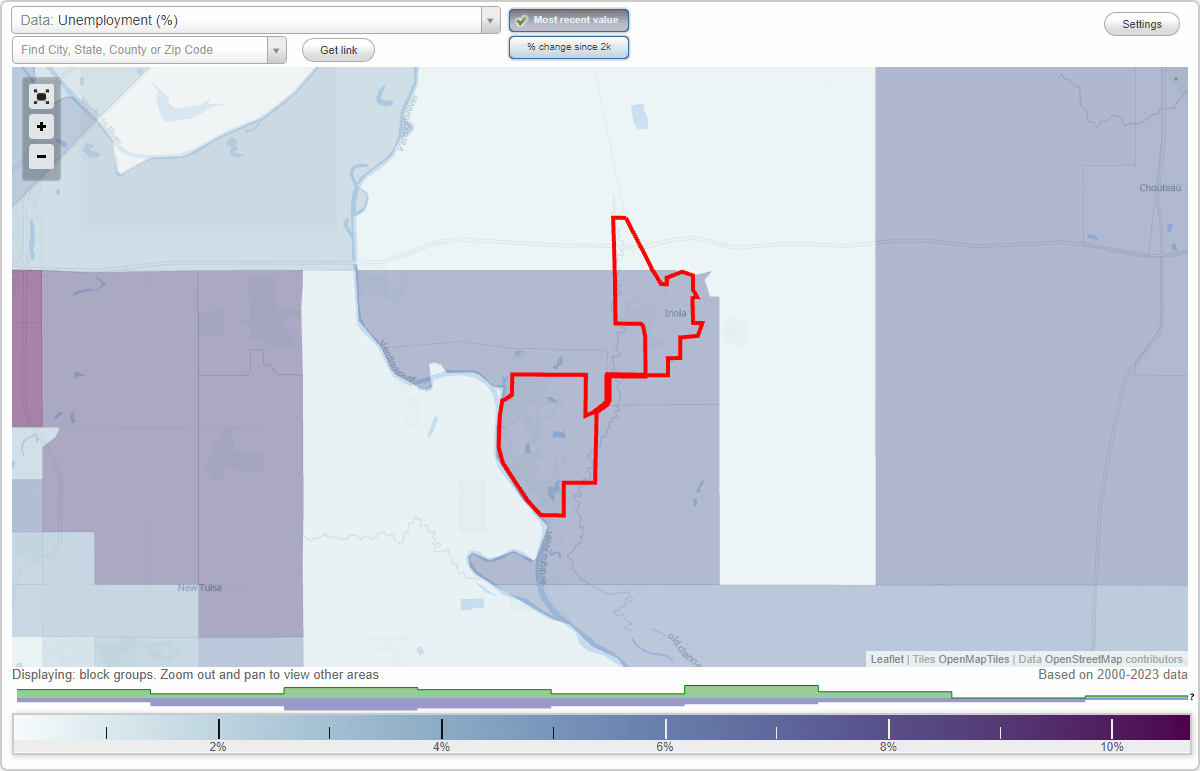1200x771 pixels.
Task: Click the Get link button
Action: click(x=338, y=50)
